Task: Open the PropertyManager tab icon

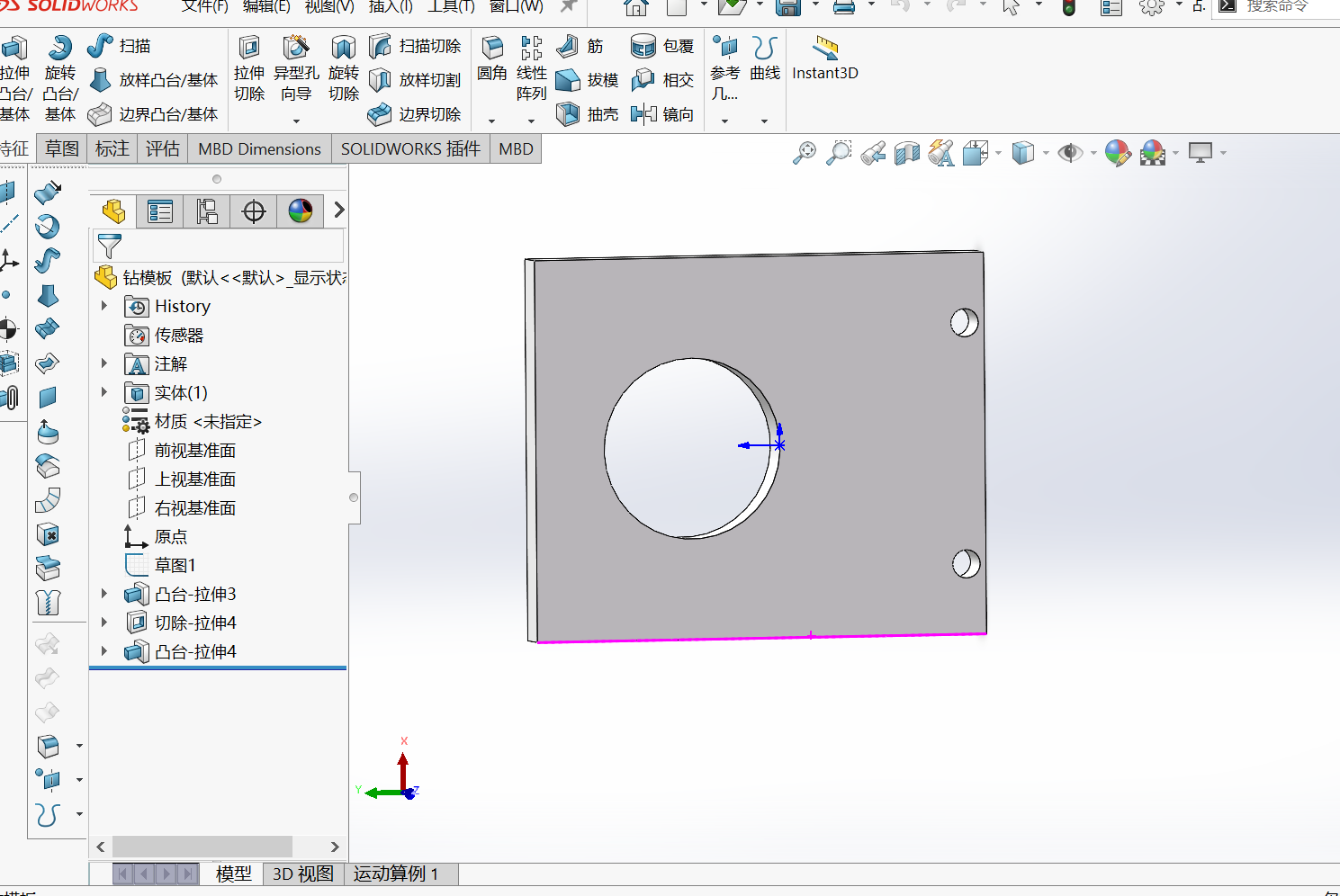Action: pos(160,211)
